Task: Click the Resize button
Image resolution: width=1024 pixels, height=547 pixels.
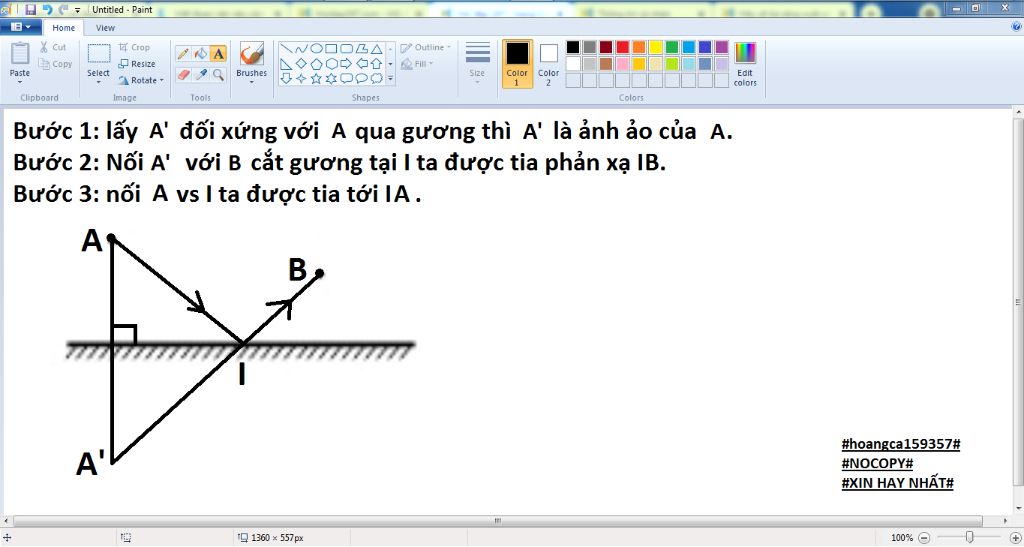Action: pyautogui.click(x=136, y=64)
